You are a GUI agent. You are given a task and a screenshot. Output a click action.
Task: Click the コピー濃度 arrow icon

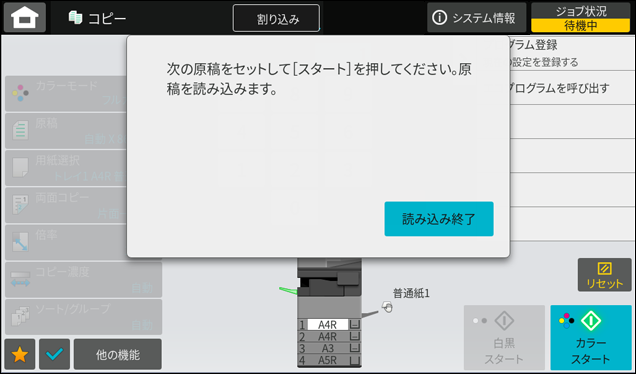[x=20, y=279]
